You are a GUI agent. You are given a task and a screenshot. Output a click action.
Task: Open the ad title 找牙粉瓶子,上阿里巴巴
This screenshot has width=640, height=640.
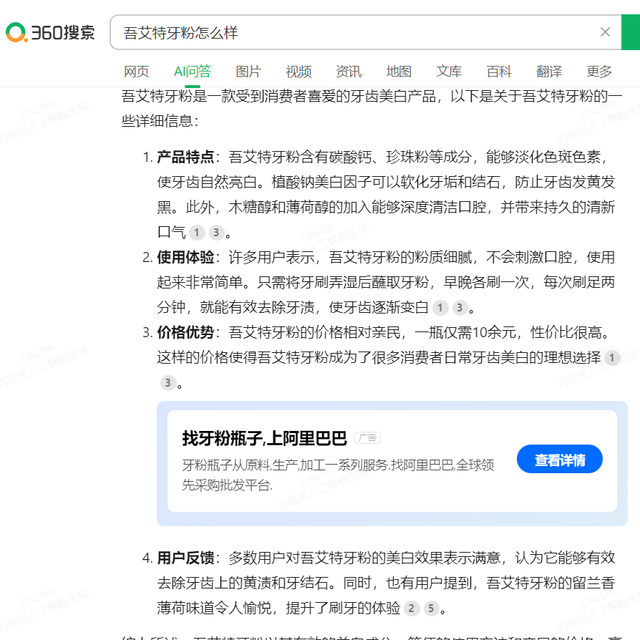[264, 438]
